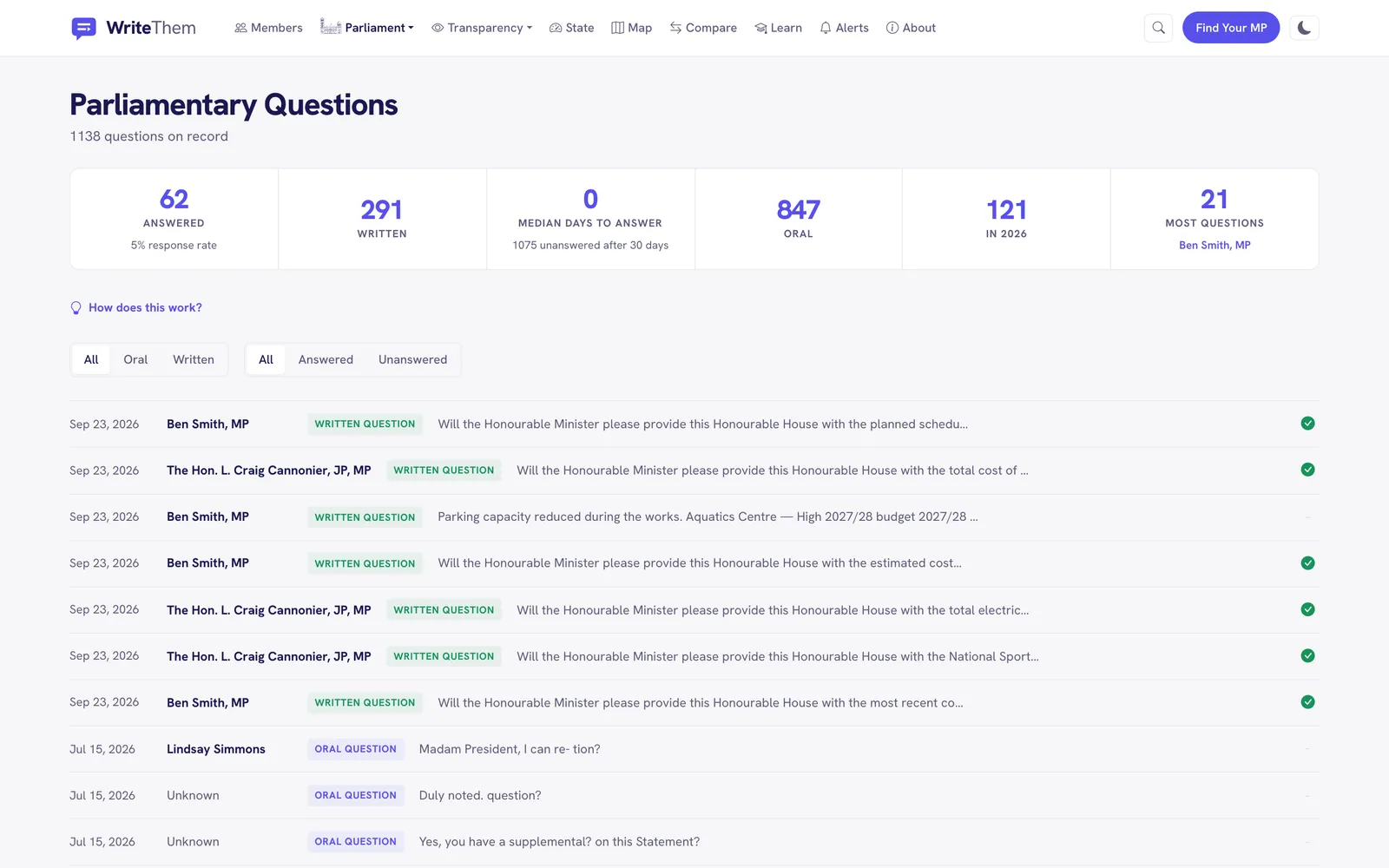The image size is (1389, 868).
Task: Open search with magnifier icon
Action: pos(1158,28)
